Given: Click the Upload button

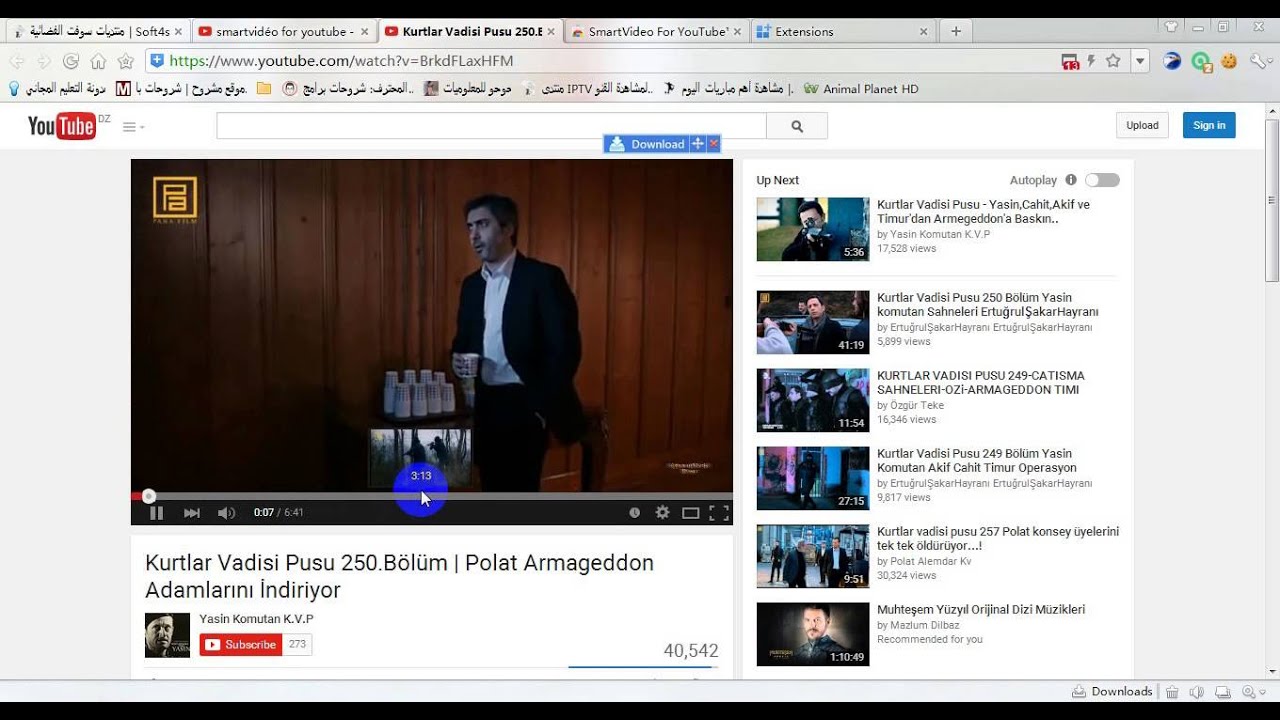Looking at the screenshot, I should (x=1142, y=125).
